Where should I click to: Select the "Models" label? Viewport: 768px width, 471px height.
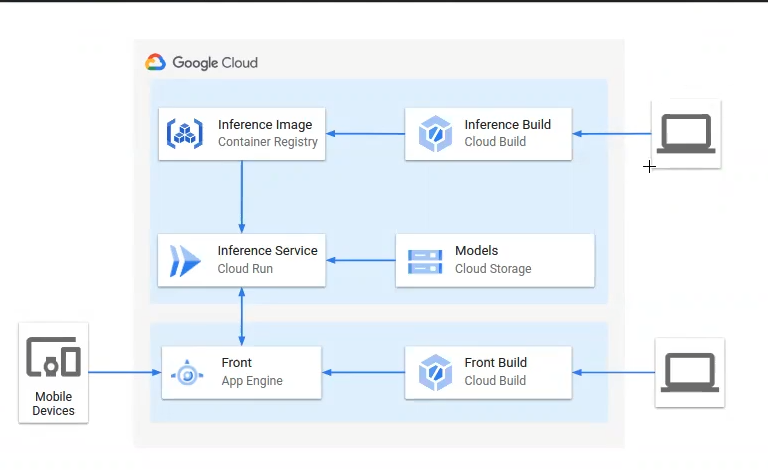(x=477, y=251)
